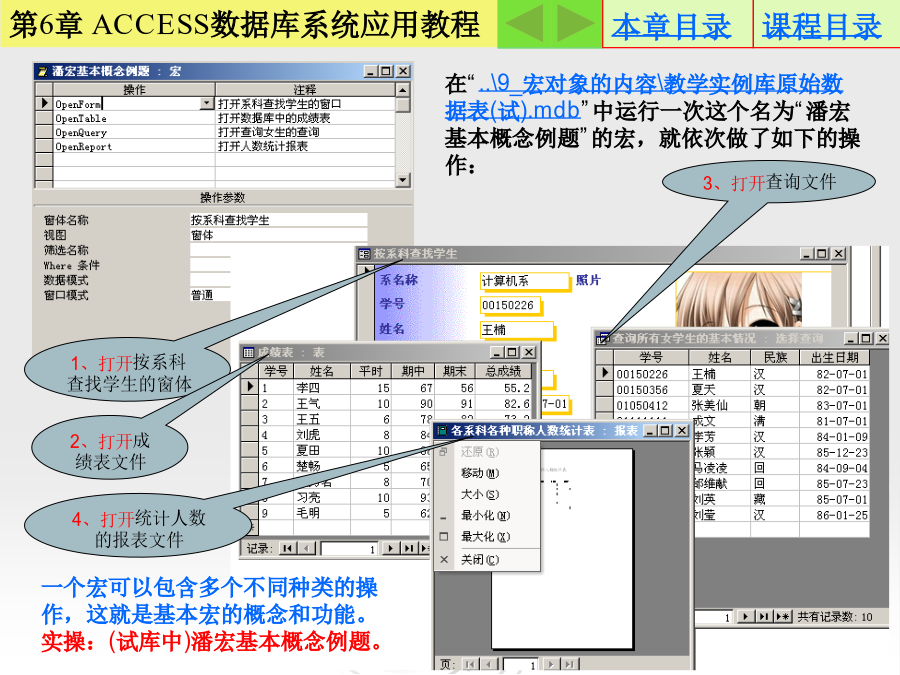
Task: Click the 窗口模式 field showing 普通
Action: [210, 295]
